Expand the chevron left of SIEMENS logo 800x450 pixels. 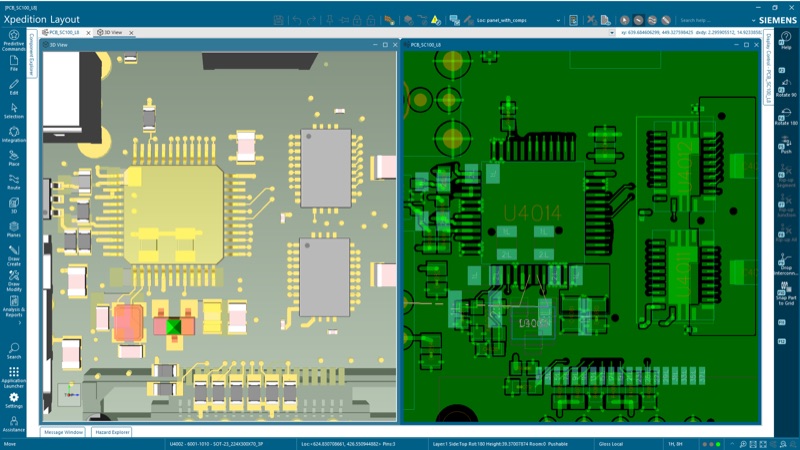point(754,20)
